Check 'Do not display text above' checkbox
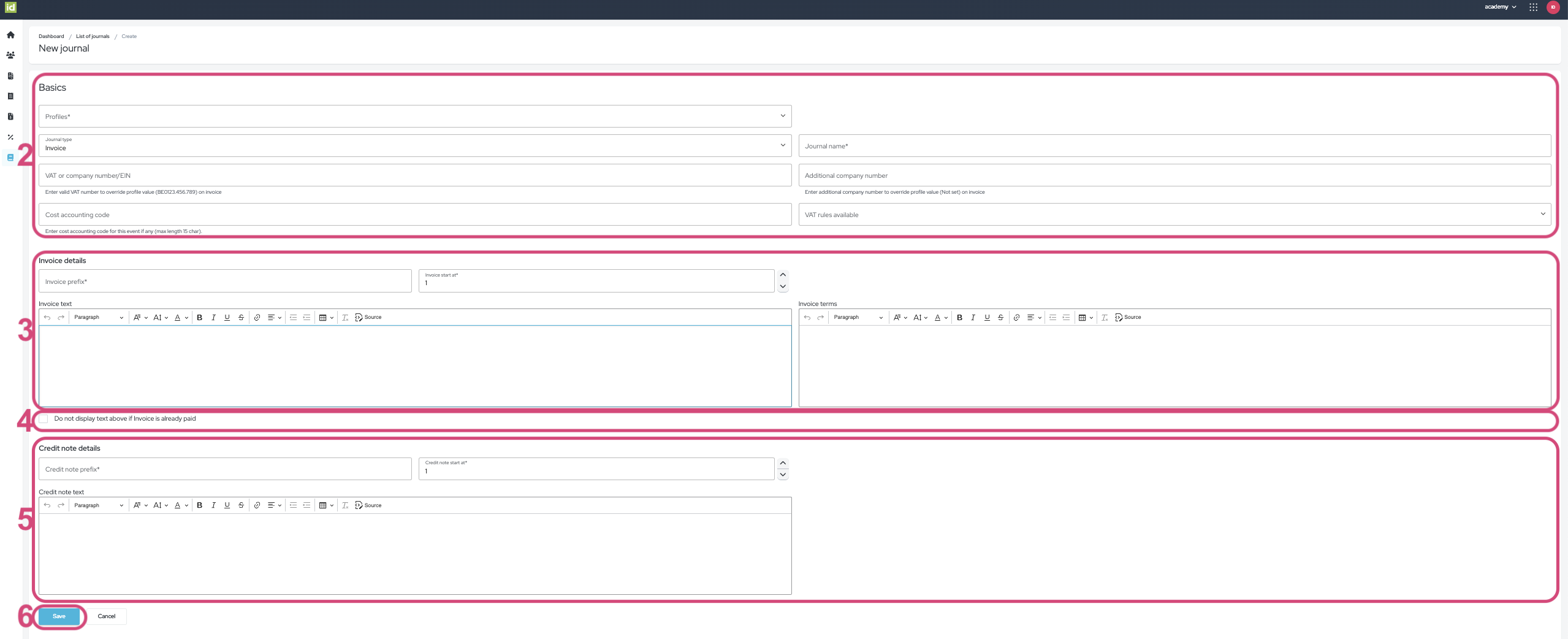The width and height of the screenshot is (1568, 639). 44,419
